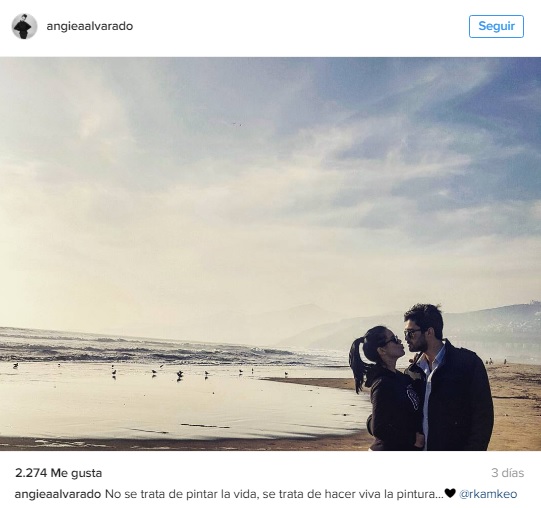
Task: Click the black heart emoji in caption
Action: click(450, 493)
